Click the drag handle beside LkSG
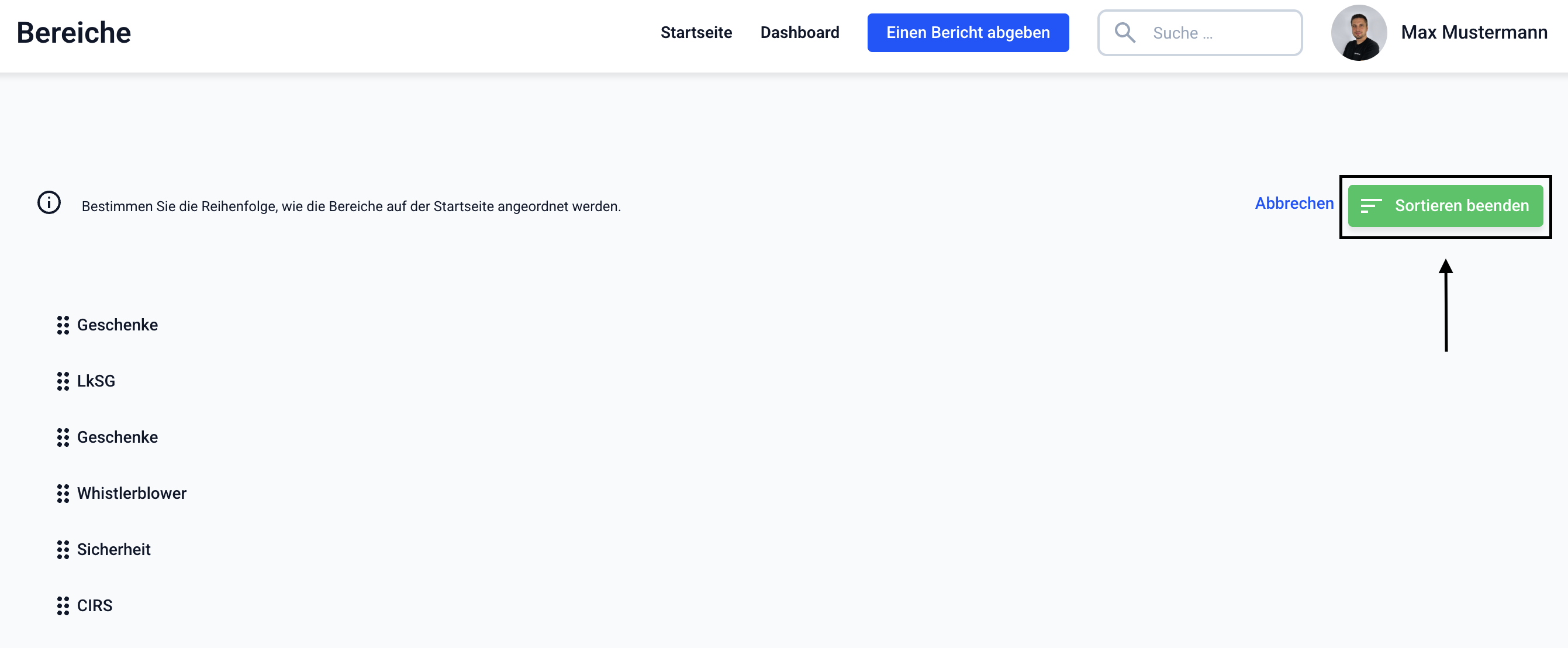This screenshot has height=648, width=1568. pyautogui.click(x=63, y=381)
